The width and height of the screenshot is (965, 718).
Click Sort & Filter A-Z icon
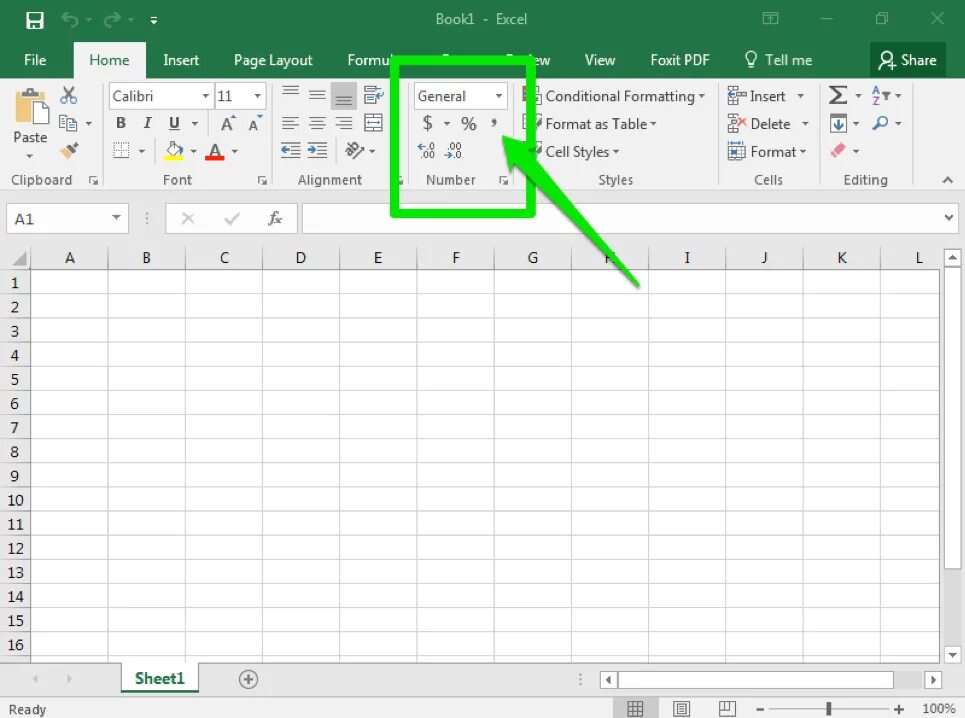click(x=881, y=95)
